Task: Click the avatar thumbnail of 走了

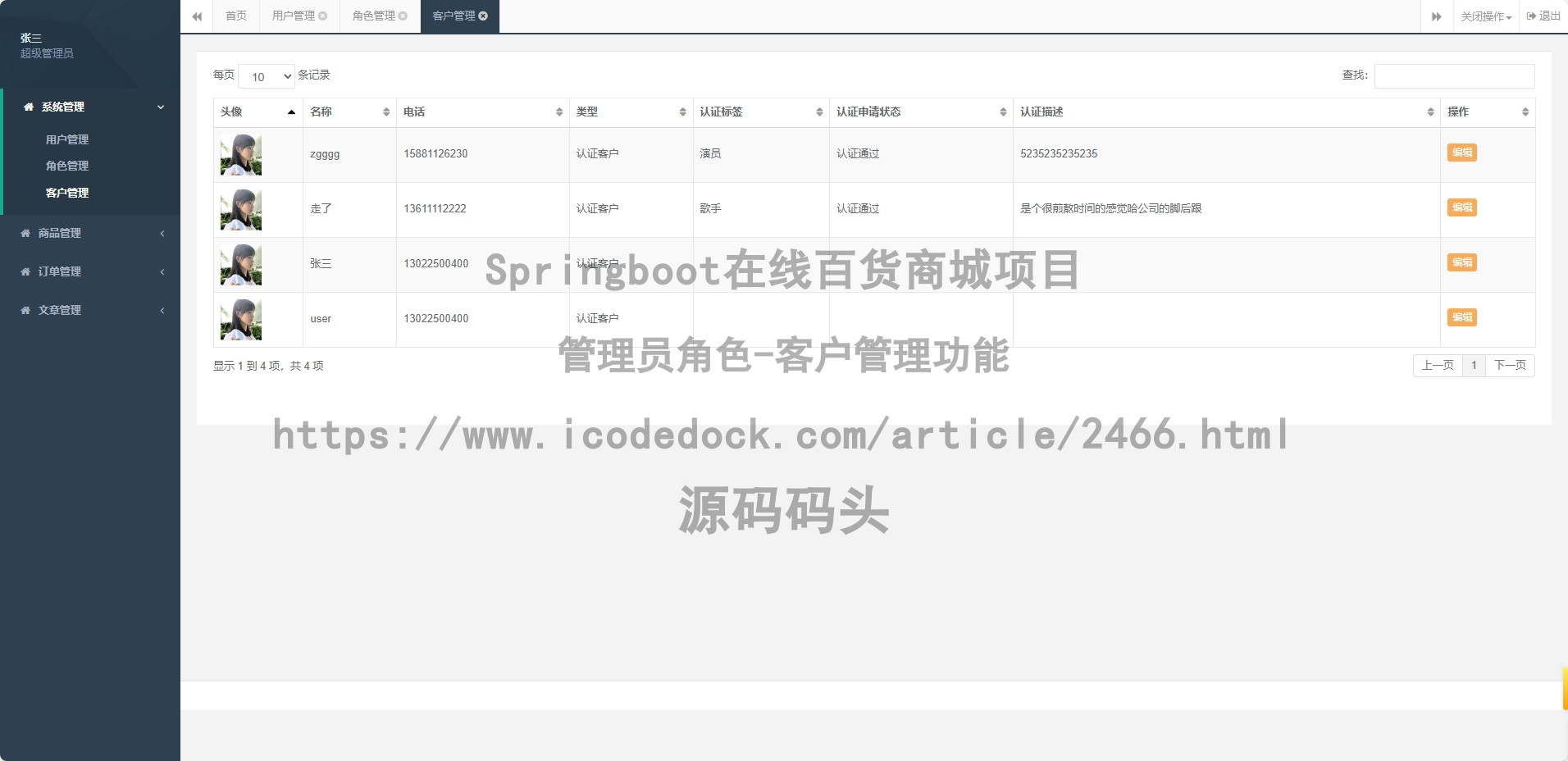Action: pos(241,210)
